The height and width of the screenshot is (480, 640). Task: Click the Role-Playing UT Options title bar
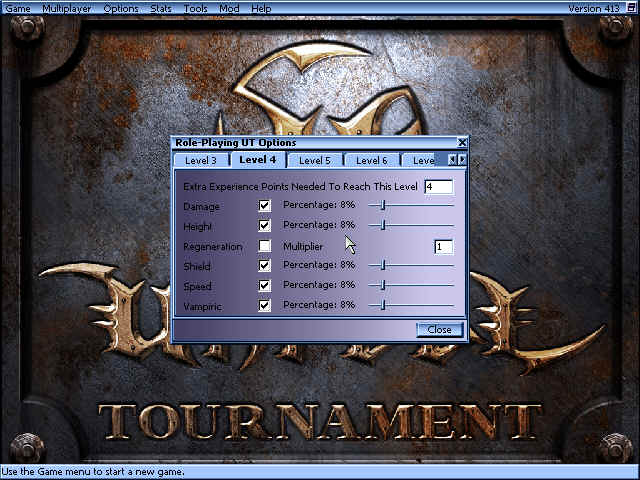tap(314, 142)
